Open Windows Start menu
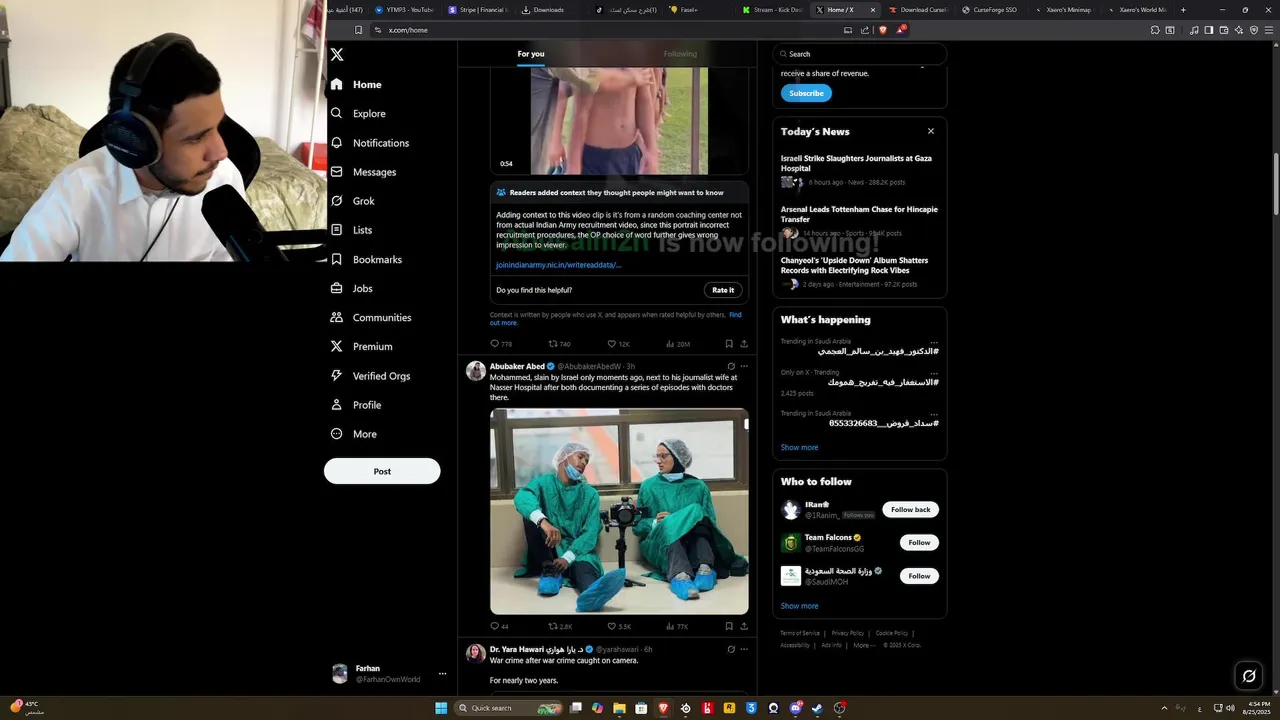 click(x=441, y=708)
